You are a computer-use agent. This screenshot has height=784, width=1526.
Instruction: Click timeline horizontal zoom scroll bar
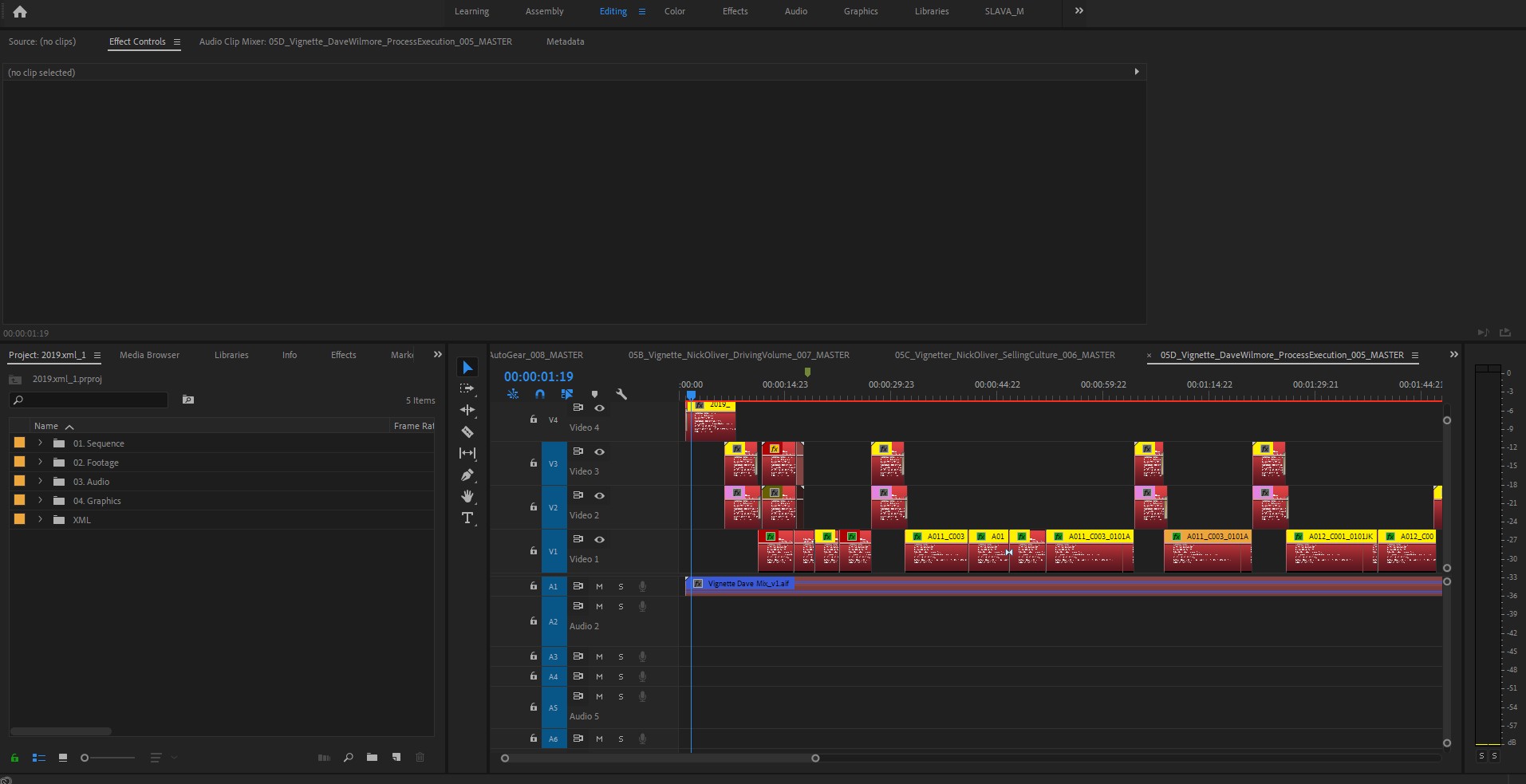[660, 758]
